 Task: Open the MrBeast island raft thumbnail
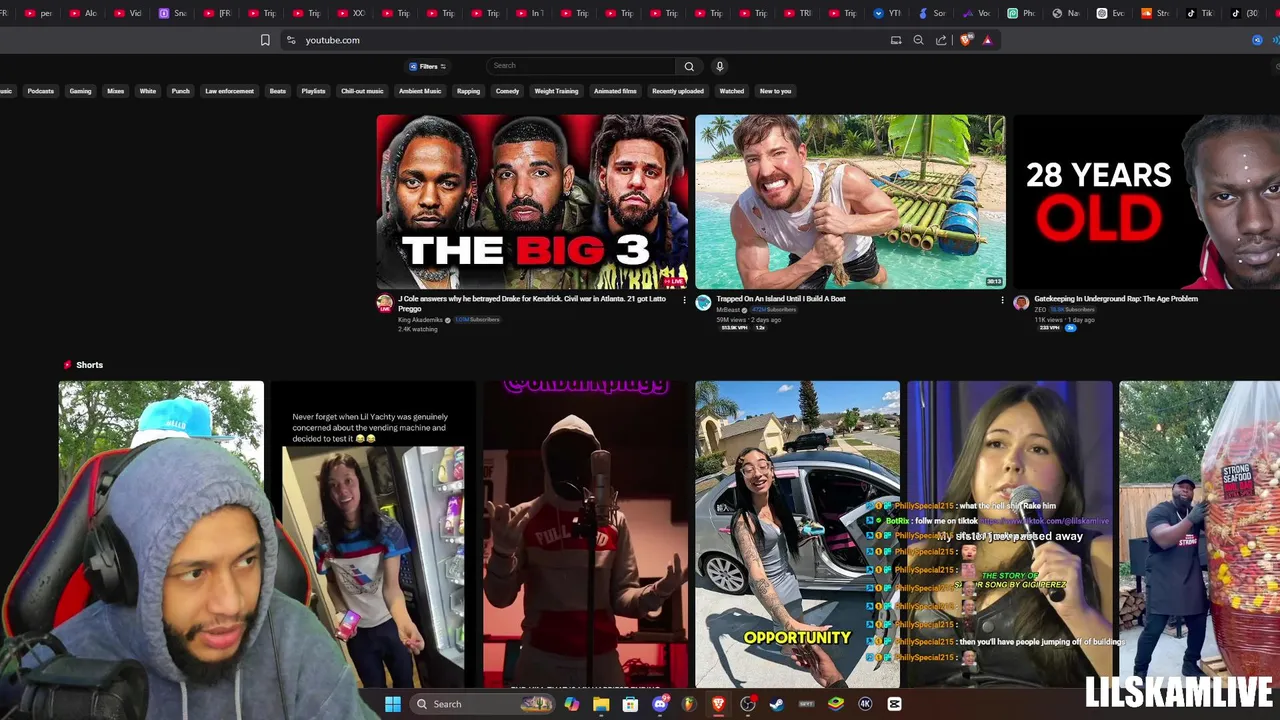[850, 202]
